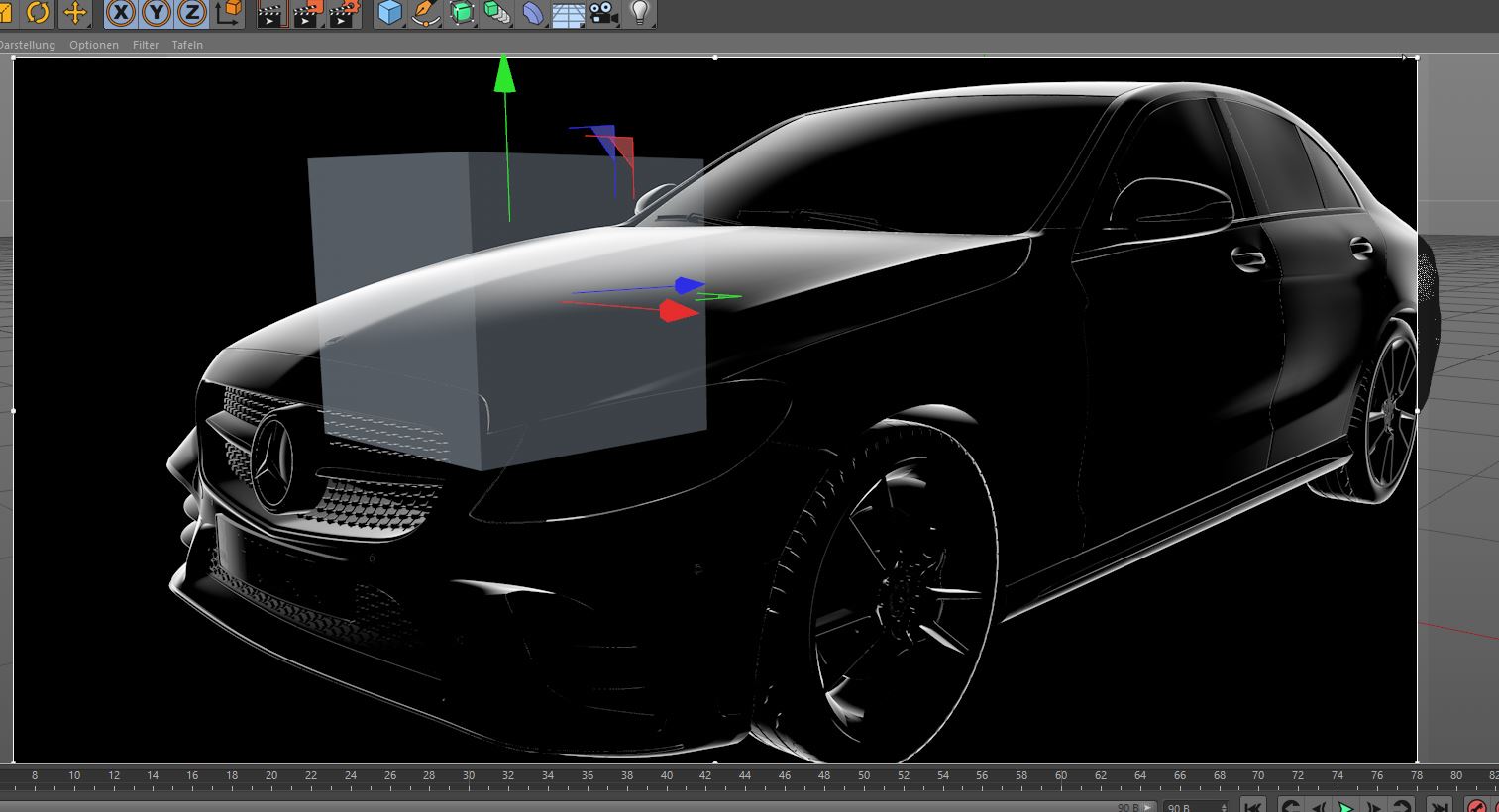Open the Array modeling objects icon
The width and height of the screenshot is (1499, 812).
coord(497,13)
